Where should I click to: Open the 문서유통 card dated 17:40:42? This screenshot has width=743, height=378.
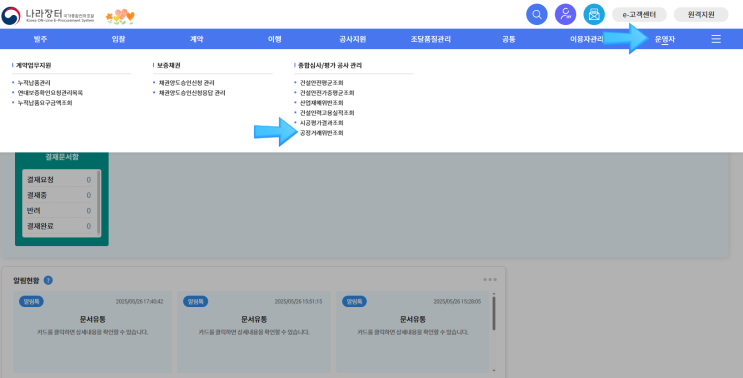(x=93, y=332)
